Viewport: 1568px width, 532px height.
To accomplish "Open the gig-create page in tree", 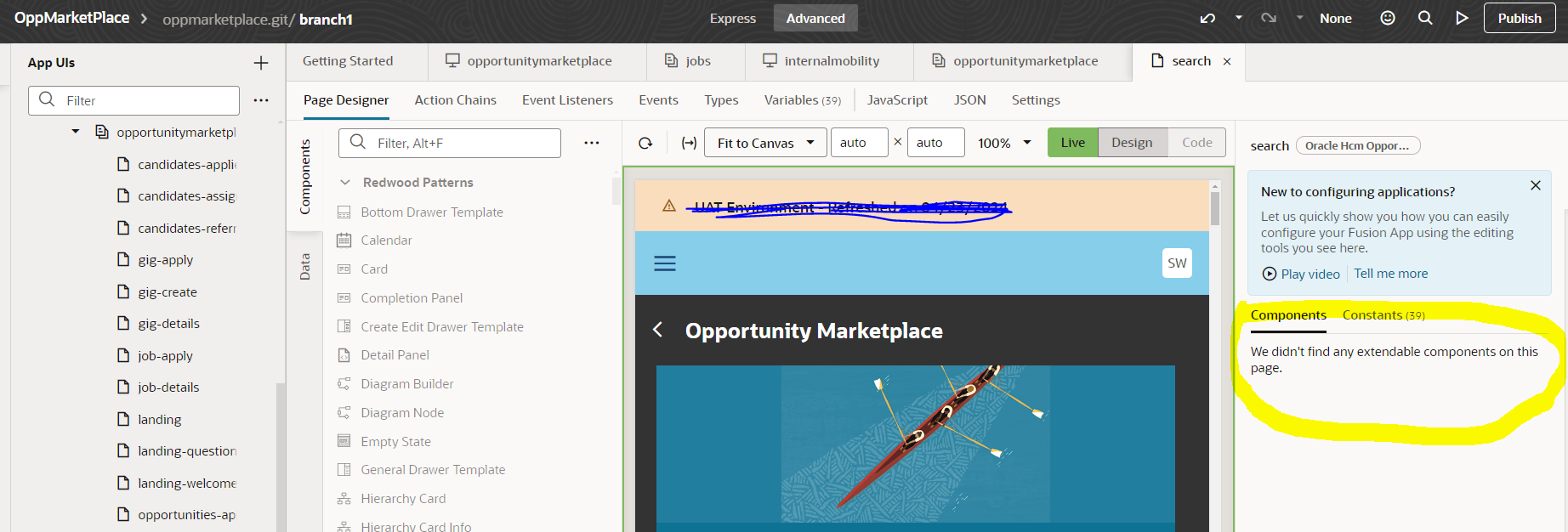I will coord(167,291).
